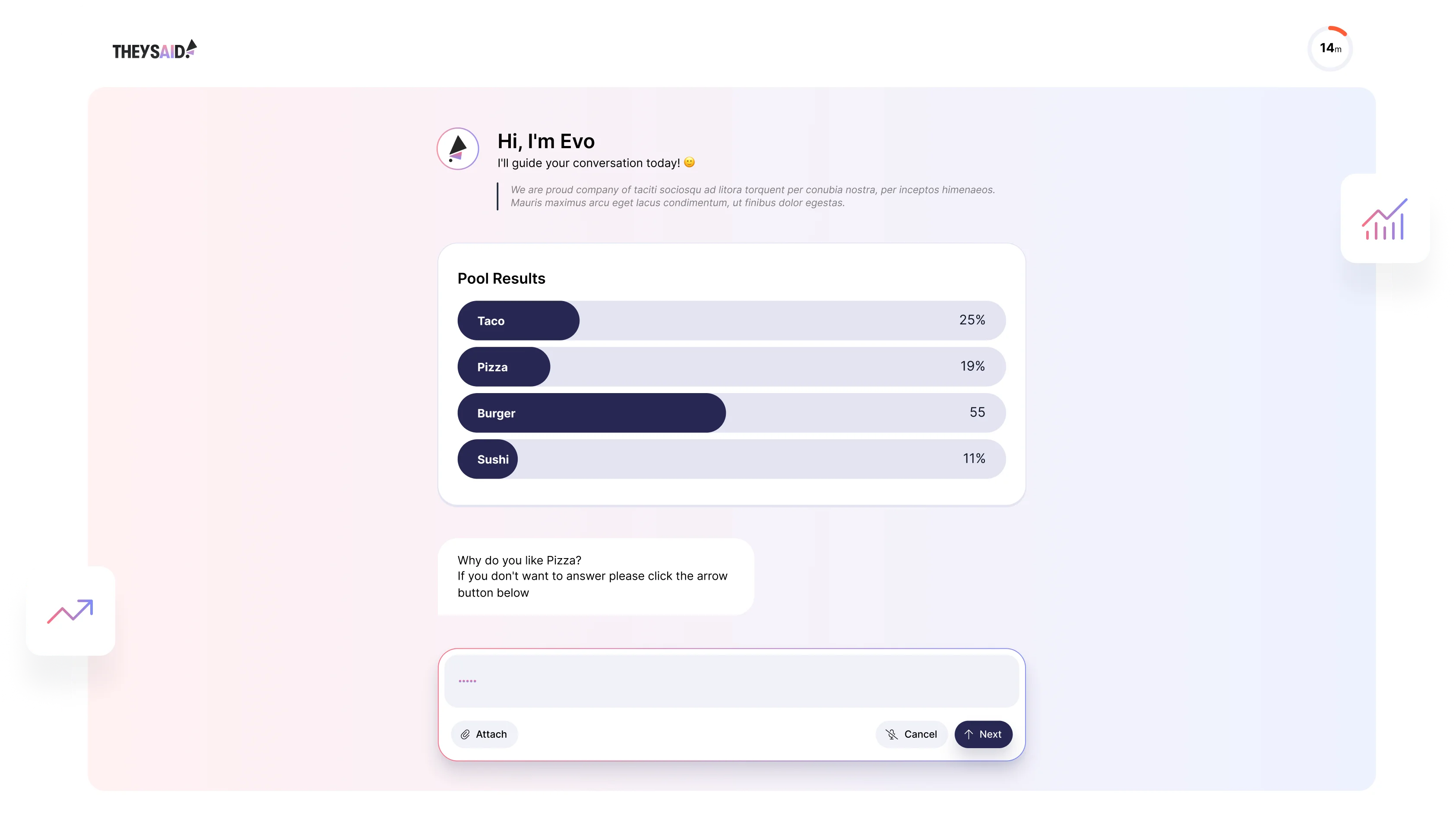Image resolution: width=1456 pixels, height=819 pixels.
Task: Select the Burger poll bar
Action: [591, 413]
